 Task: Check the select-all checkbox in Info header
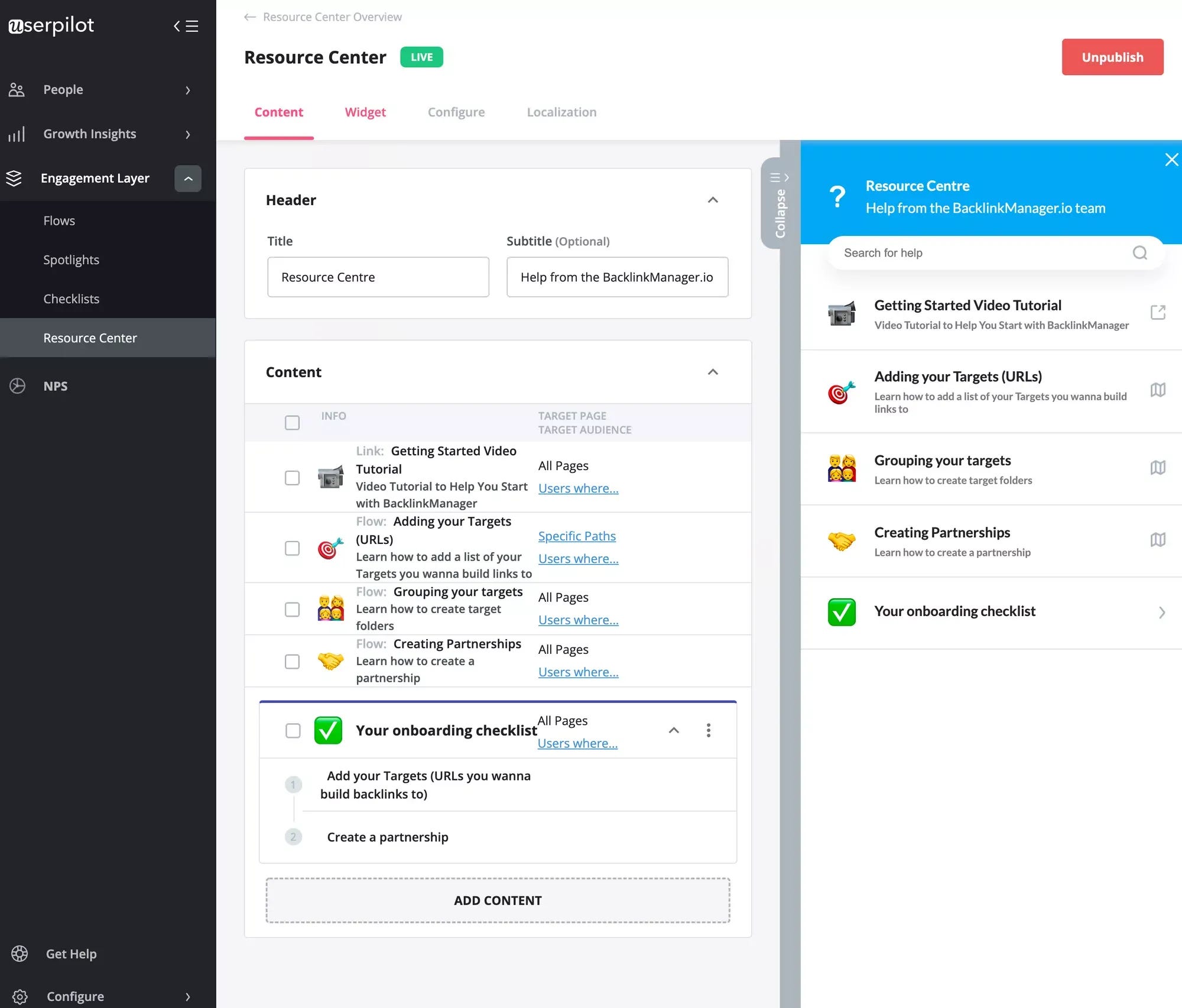coord(292,423)
